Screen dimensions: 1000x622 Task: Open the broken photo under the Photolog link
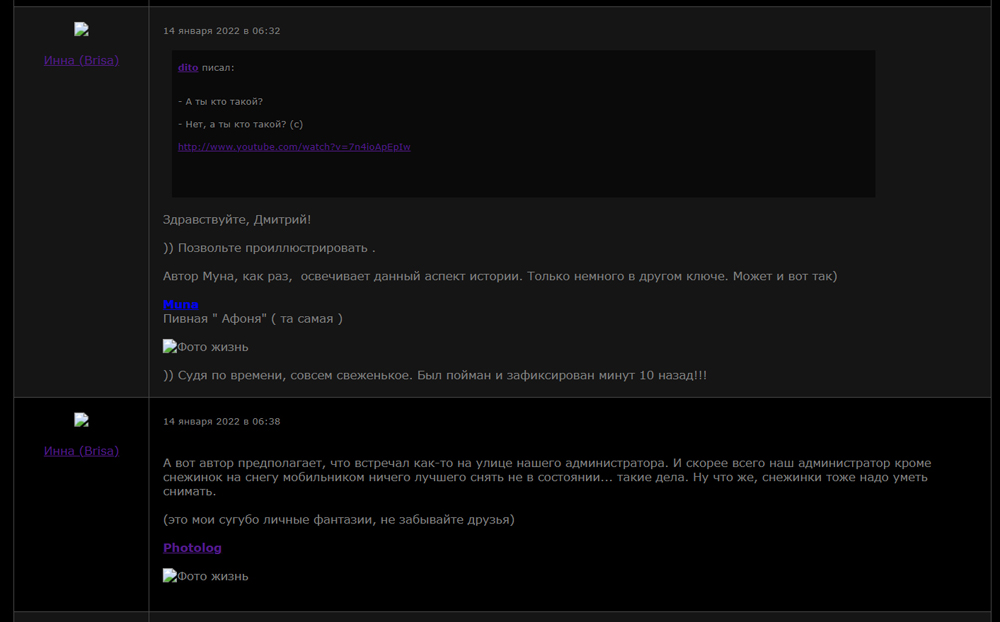coord(206,576)
